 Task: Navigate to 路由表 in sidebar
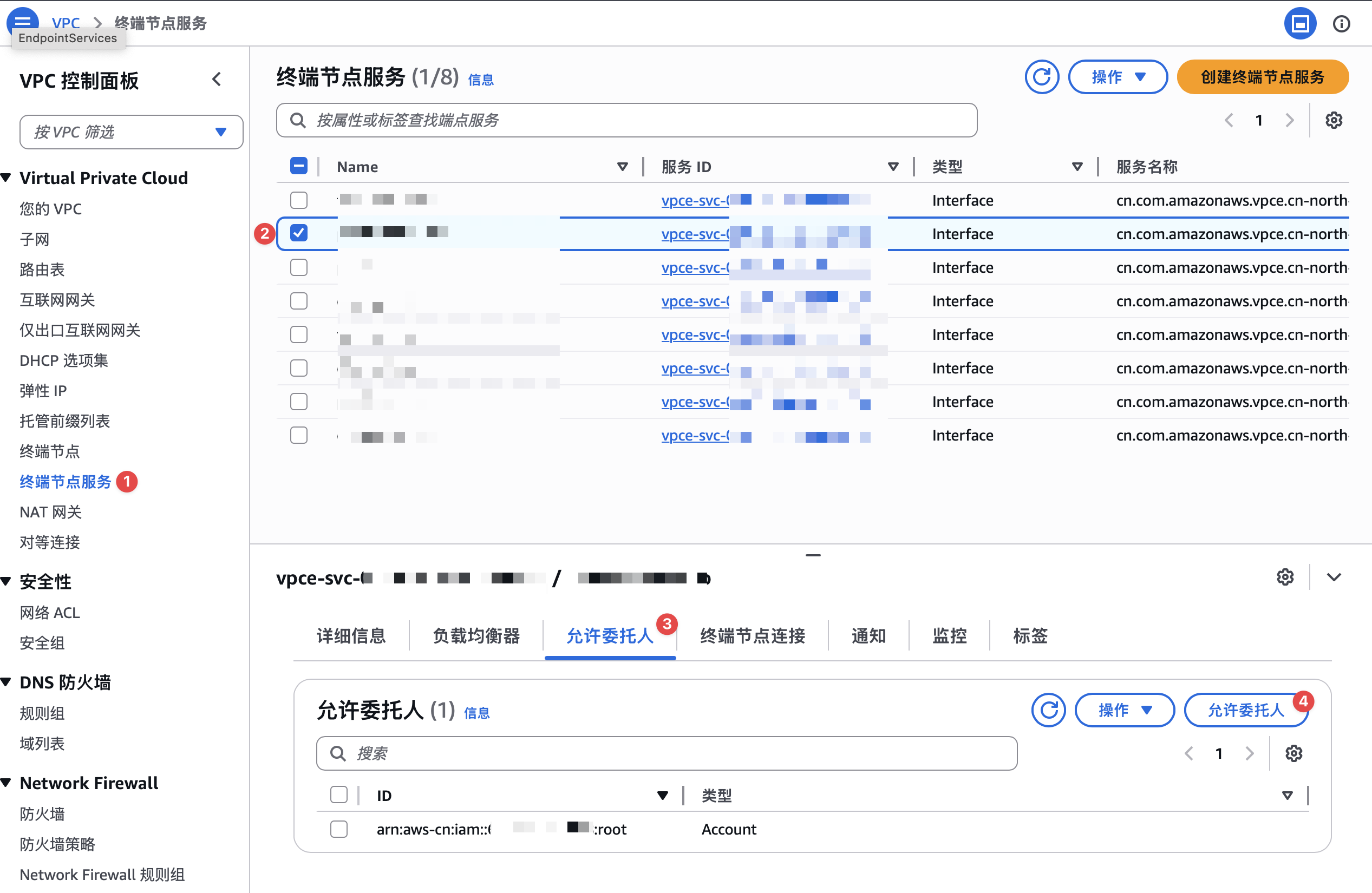pyautogui.click(x=42, y=269)
